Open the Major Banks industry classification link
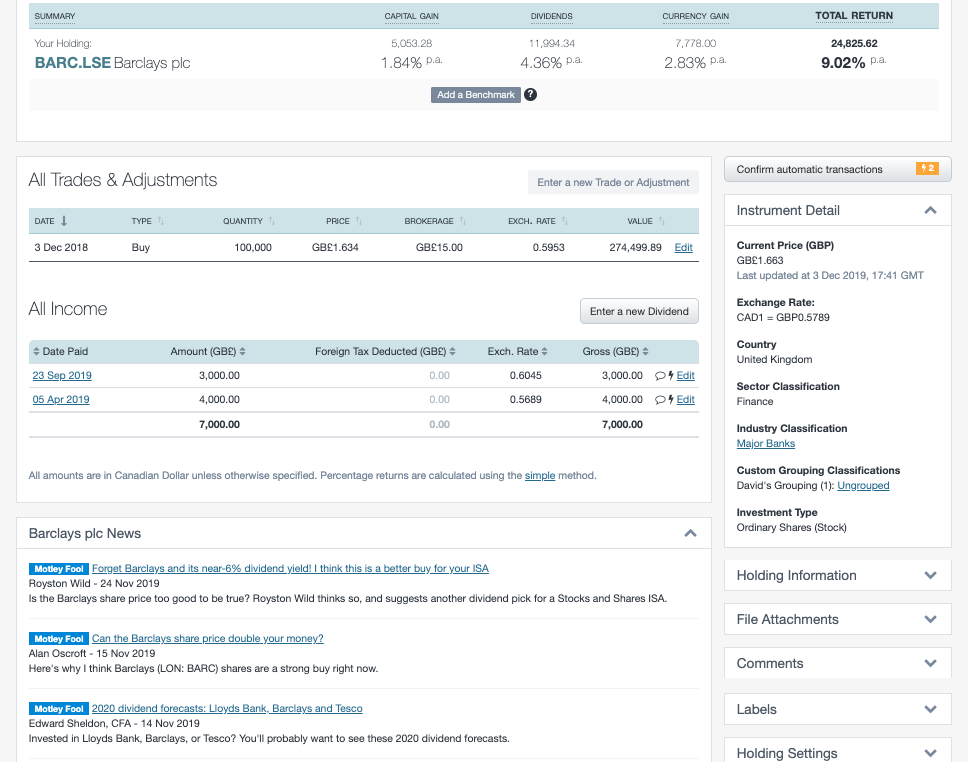 [768, 443]
